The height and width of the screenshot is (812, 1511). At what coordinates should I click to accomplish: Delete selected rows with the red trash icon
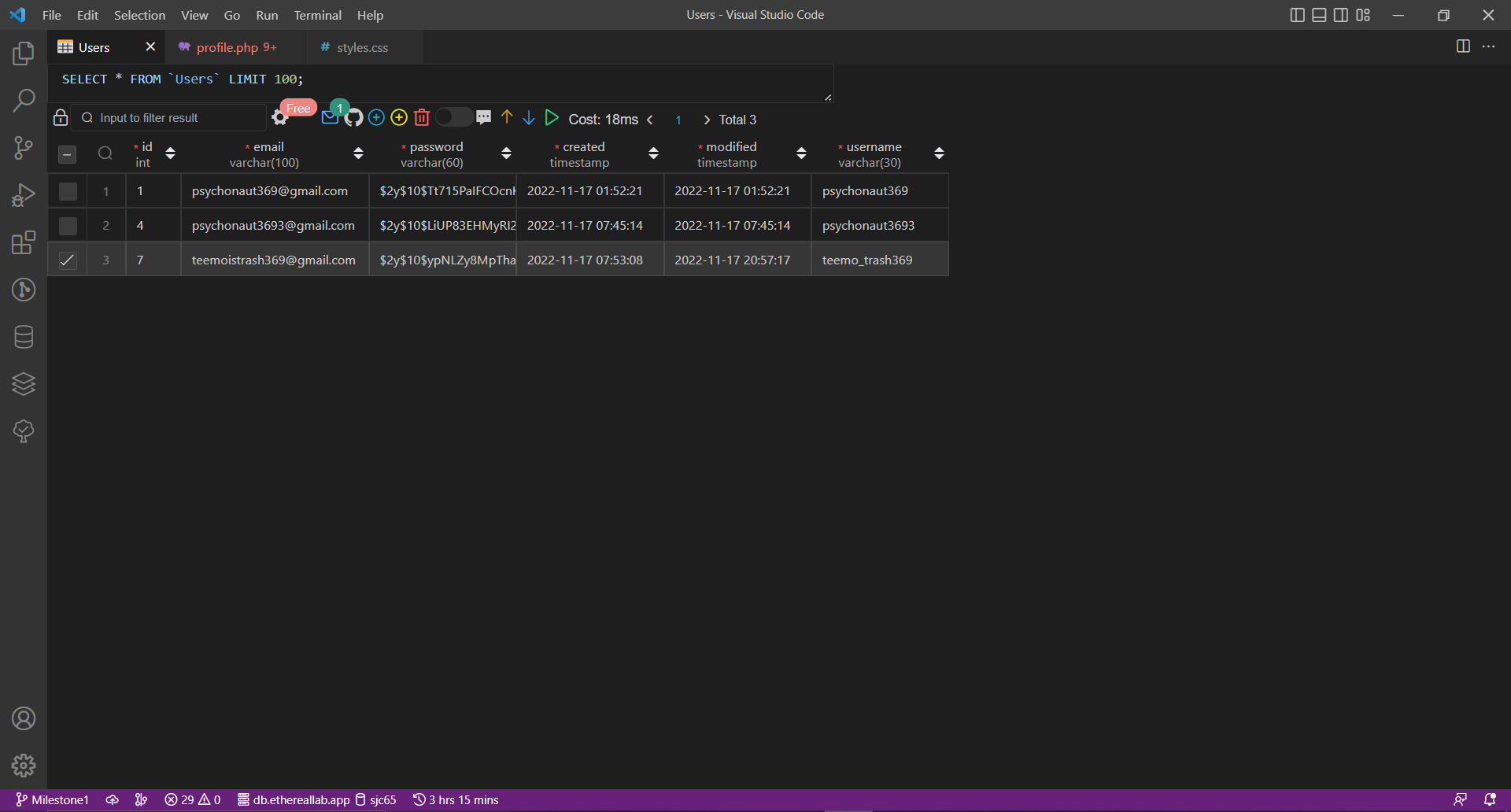click(x=422, y=118)
